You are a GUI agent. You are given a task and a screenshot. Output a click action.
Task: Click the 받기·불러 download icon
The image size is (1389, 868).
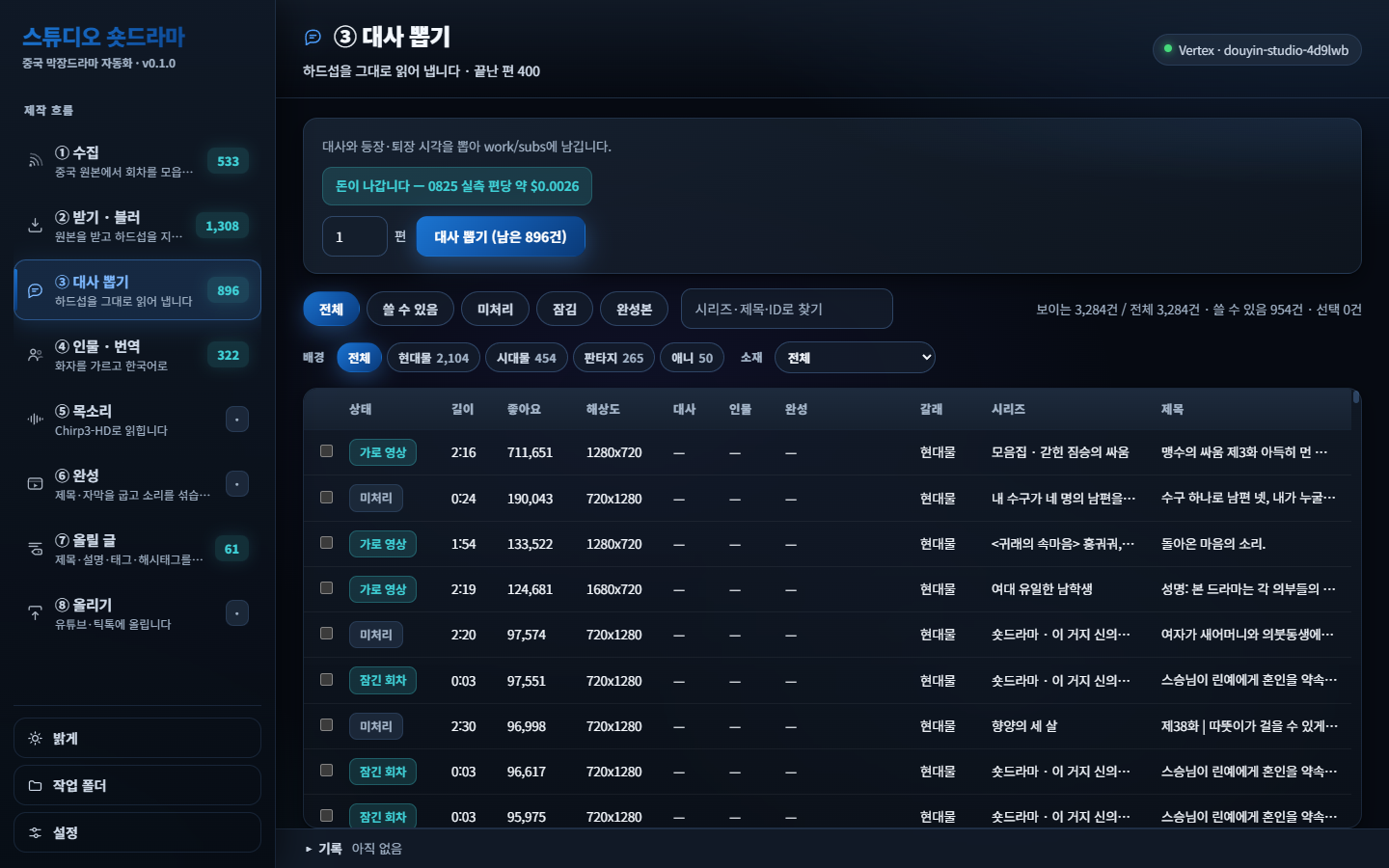click(x=36, y=226)
